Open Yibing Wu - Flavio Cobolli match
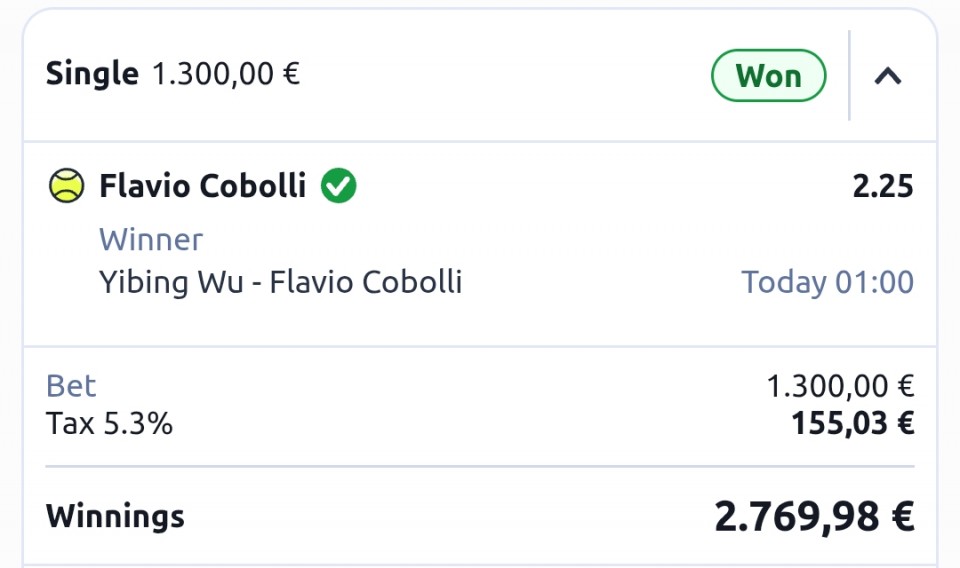Image resolution: width=960 pixels, height=568 pixels. pyautogui.click(x=280, y=282)
